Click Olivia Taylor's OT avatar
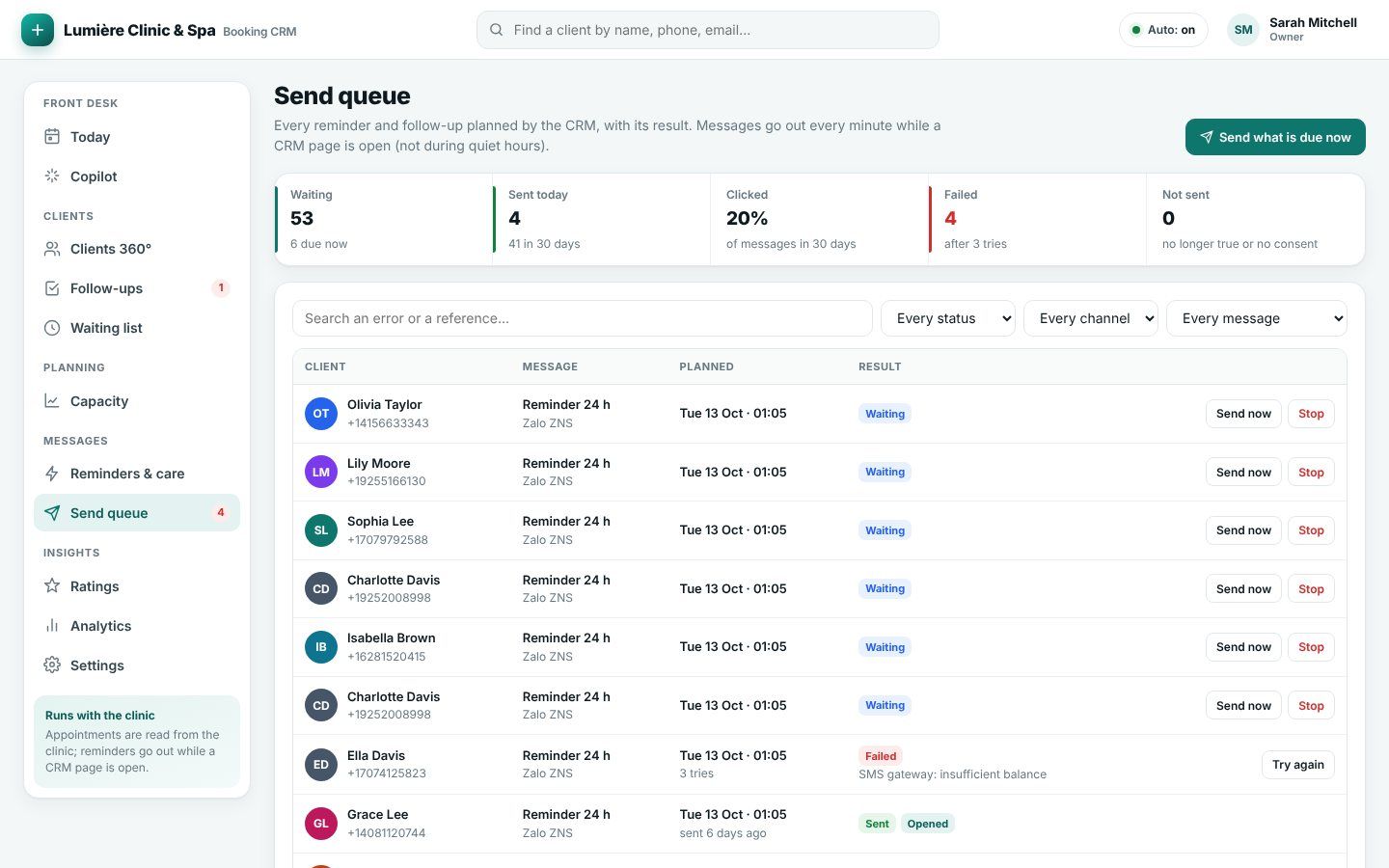The width and height of the screenshot is (1389, 868). click(x=321, y=414)
